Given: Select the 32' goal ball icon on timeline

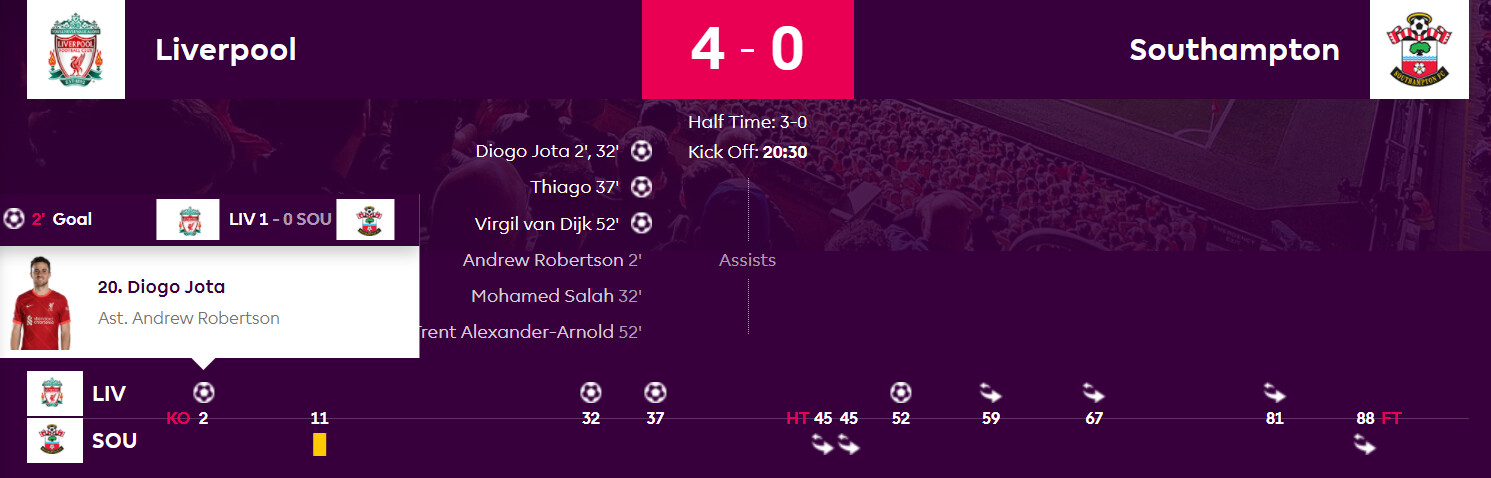Looking at the screenshot, I should pyautogui.click(x=591, y=392).
